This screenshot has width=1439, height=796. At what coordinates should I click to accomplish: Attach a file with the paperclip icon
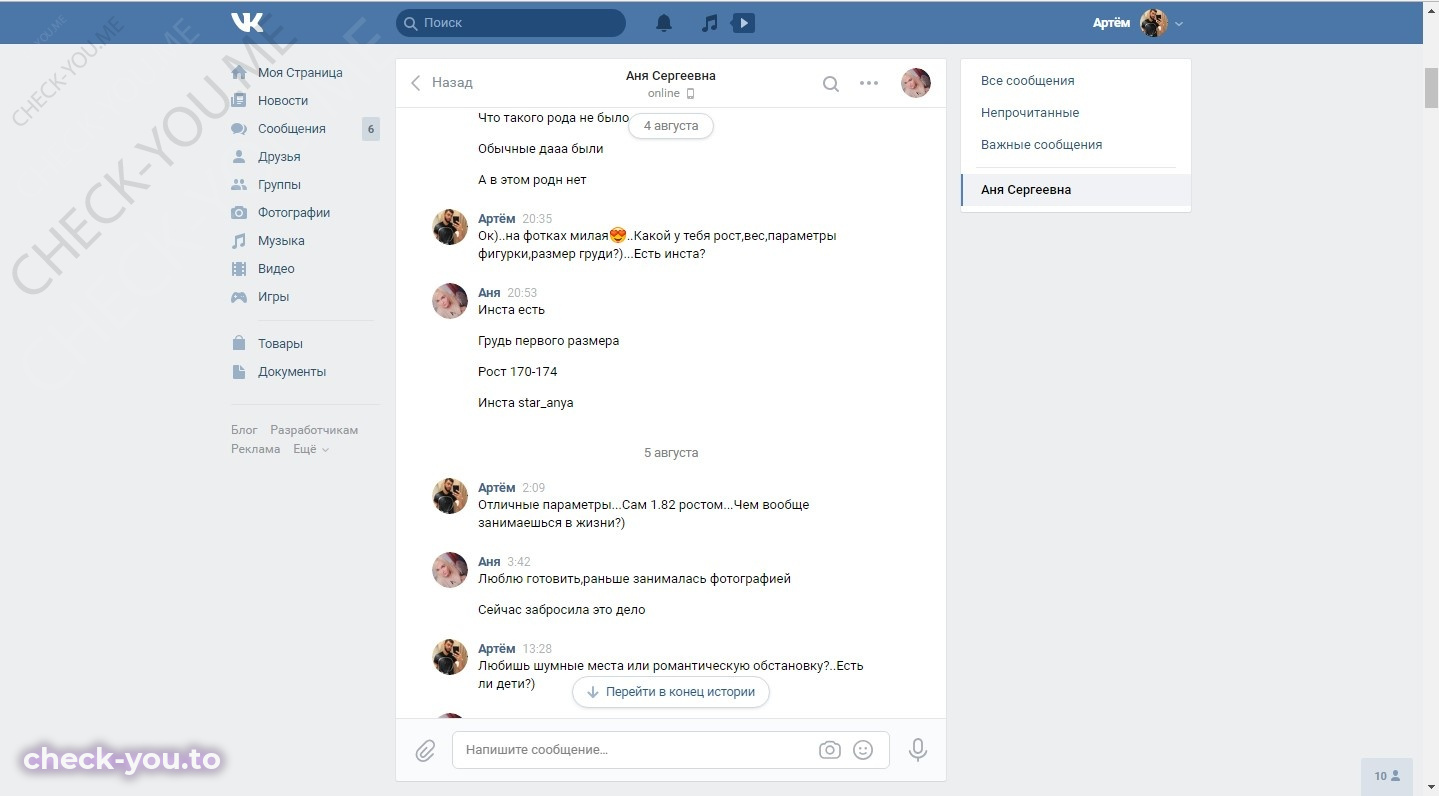(x=425, y=750)
